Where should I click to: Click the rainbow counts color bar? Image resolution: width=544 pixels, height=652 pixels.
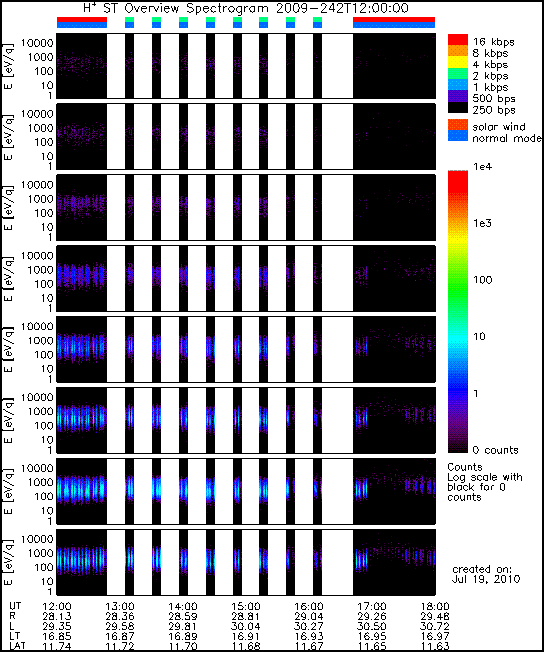[x=457, y=311]
